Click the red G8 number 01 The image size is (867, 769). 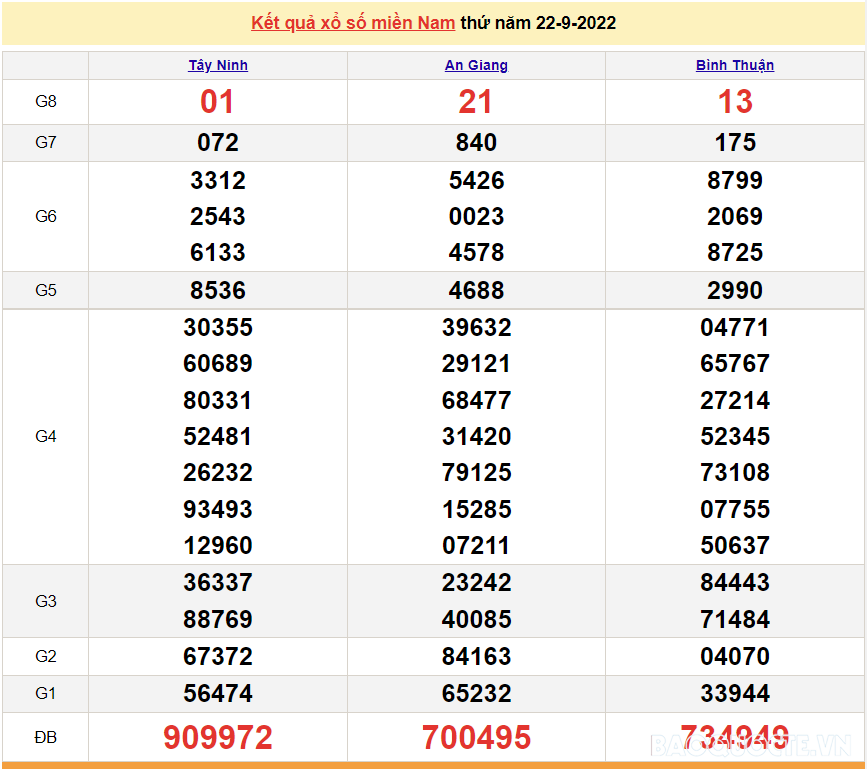218,102
